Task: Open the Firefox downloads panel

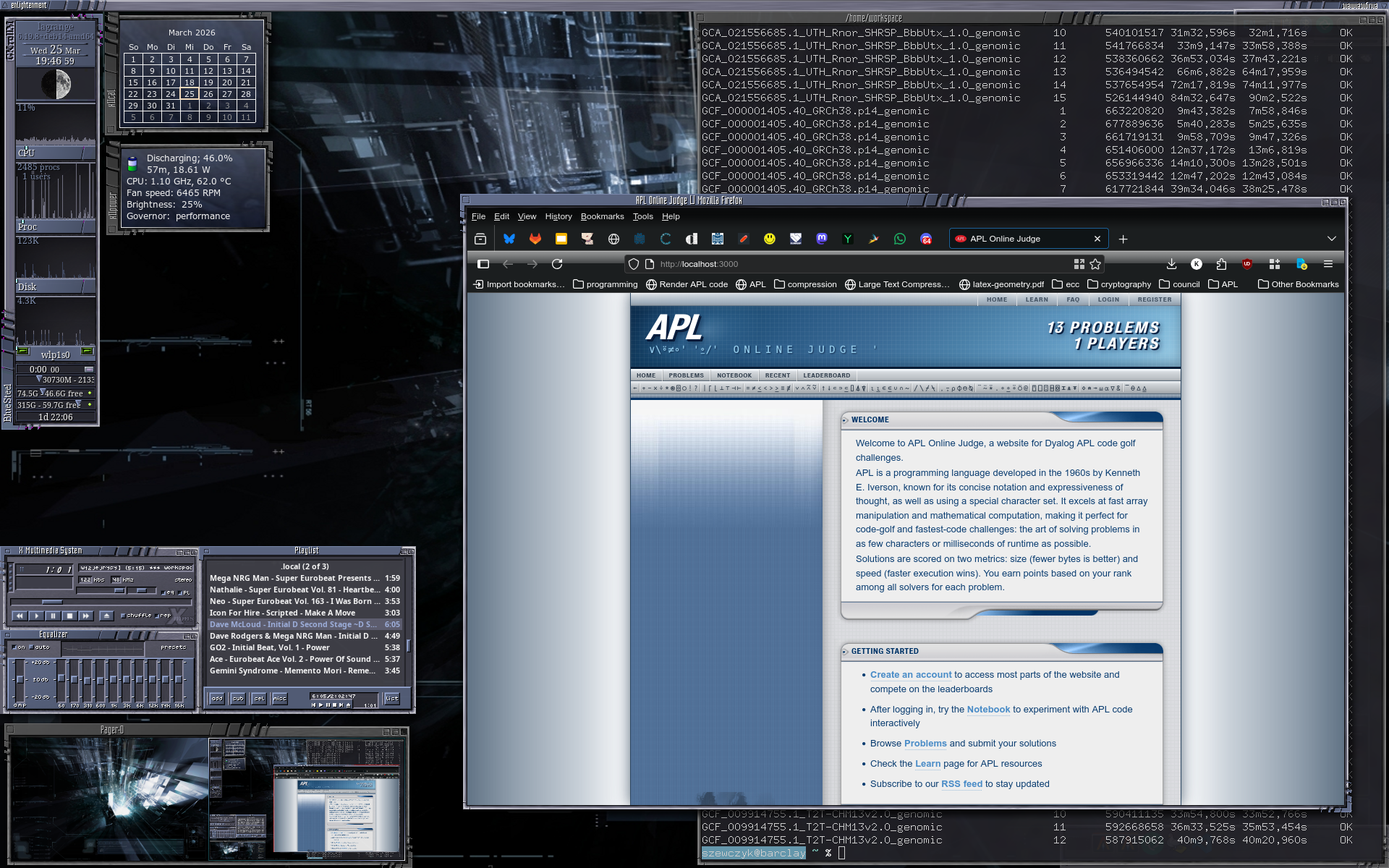Action: coord(1171,264)
